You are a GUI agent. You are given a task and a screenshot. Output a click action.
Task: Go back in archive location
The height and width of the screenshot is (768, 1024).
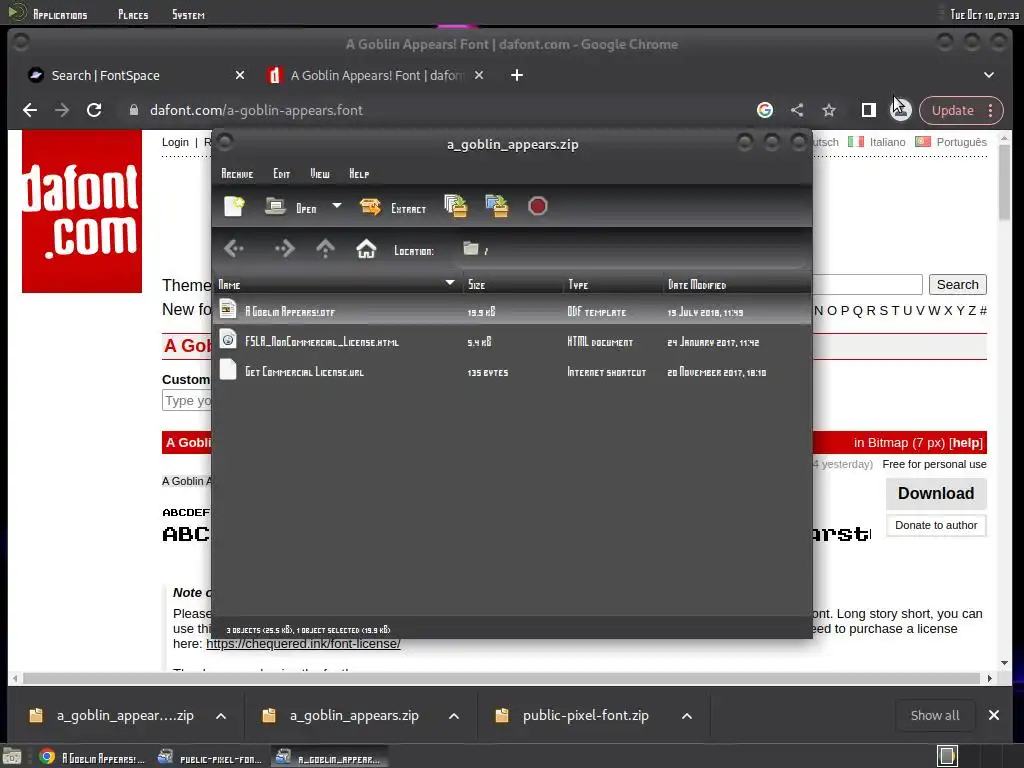[234, 249]
